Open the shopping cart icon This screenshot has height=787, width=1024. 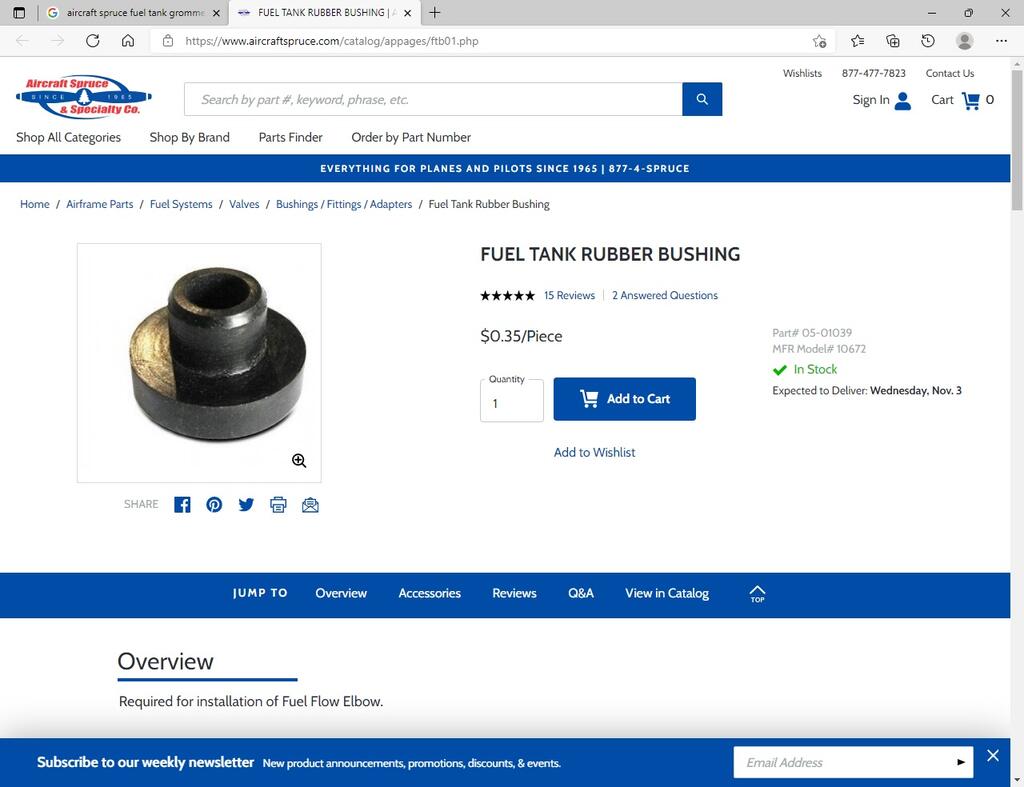971,100
